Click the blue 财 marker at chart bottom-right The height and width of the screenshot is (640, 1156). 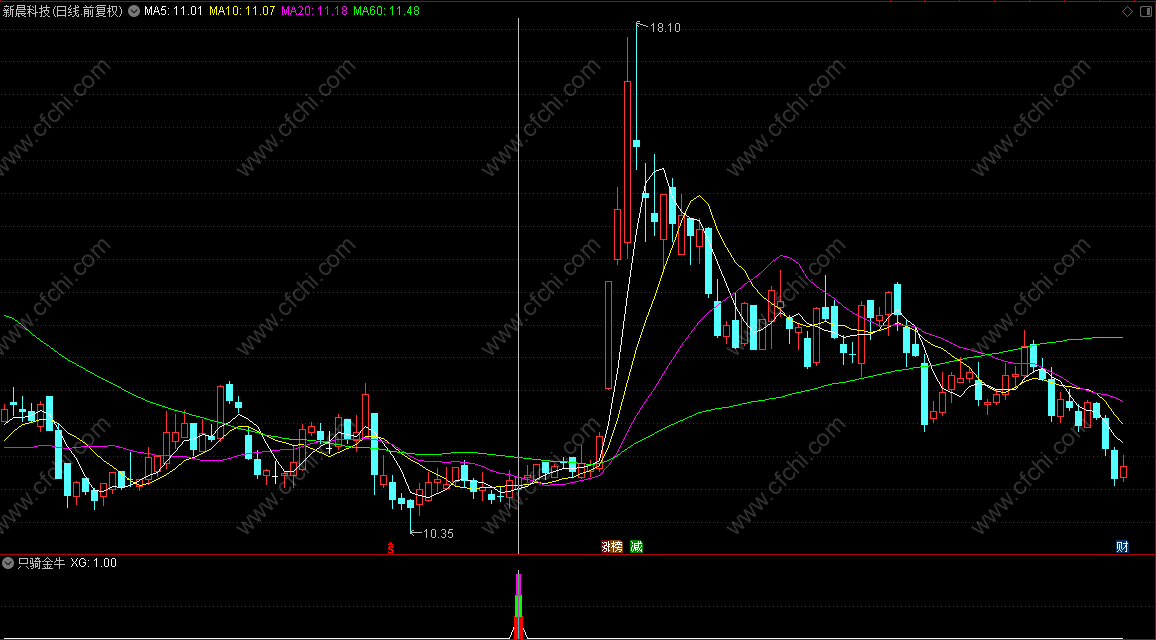click(1122, 546)
